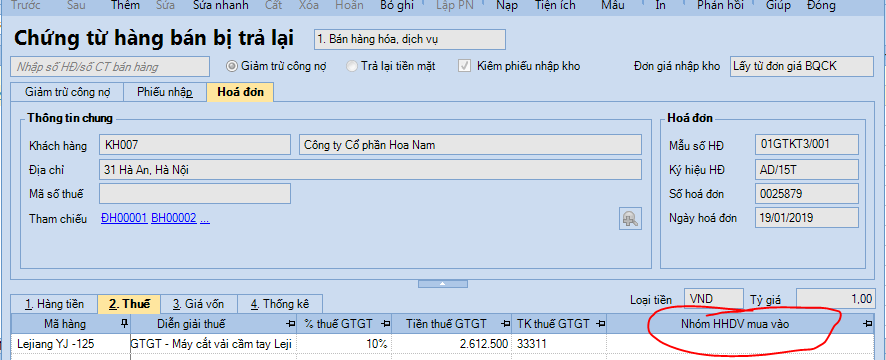886x360 pixels.
Task: Click pin icon in Mã hàng column header
Action: coord(124,324)
